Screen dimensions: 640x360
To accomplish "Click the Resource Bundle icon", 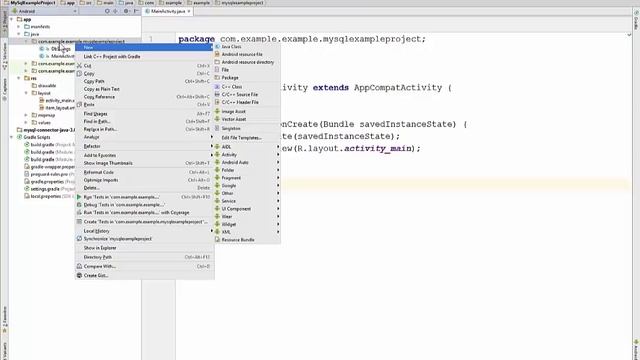I will [x=217, y=240].
